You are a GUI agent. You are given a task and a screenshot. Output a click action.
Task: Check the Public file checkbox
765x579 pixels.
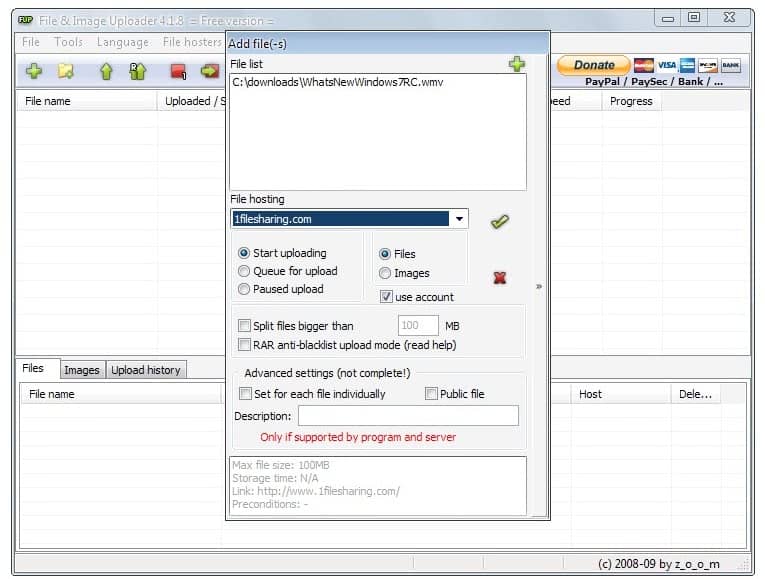click(431, 394)
